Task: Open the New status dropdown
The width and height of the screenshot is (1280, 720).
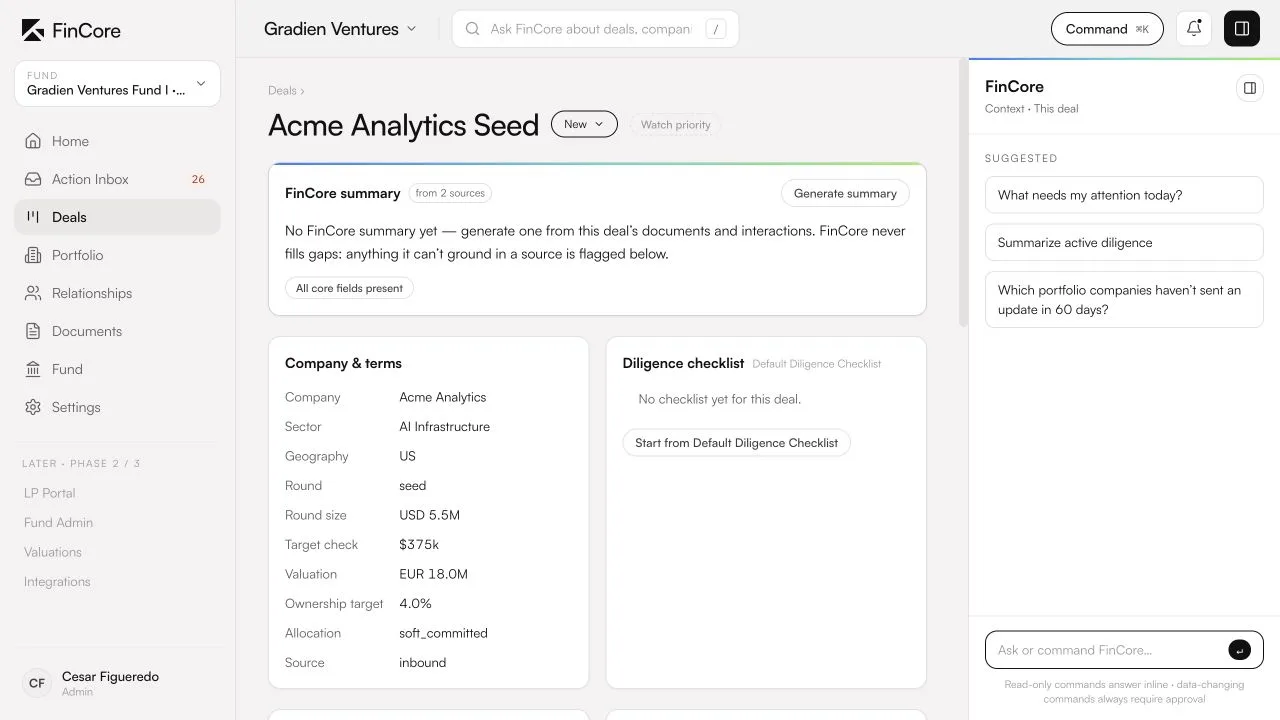Action: click(x=584, y=124)
